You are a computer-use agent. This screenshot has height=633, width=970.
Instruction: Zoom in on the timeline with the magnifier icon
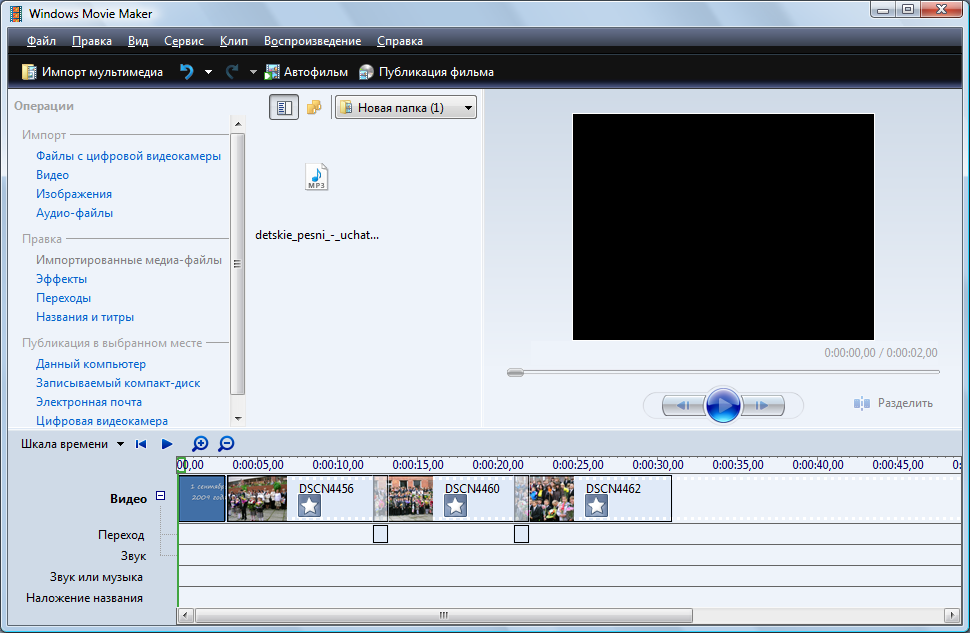[x=200, y=443]
